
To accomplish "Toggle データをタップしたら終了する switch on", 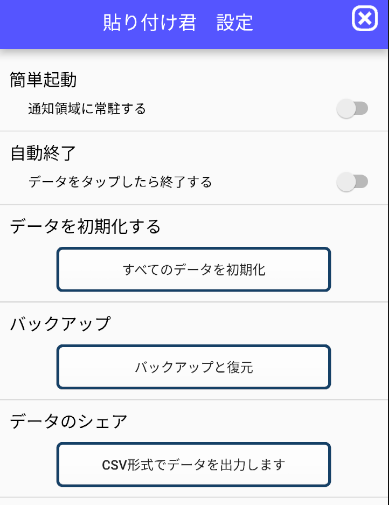I will pos(352,182).
